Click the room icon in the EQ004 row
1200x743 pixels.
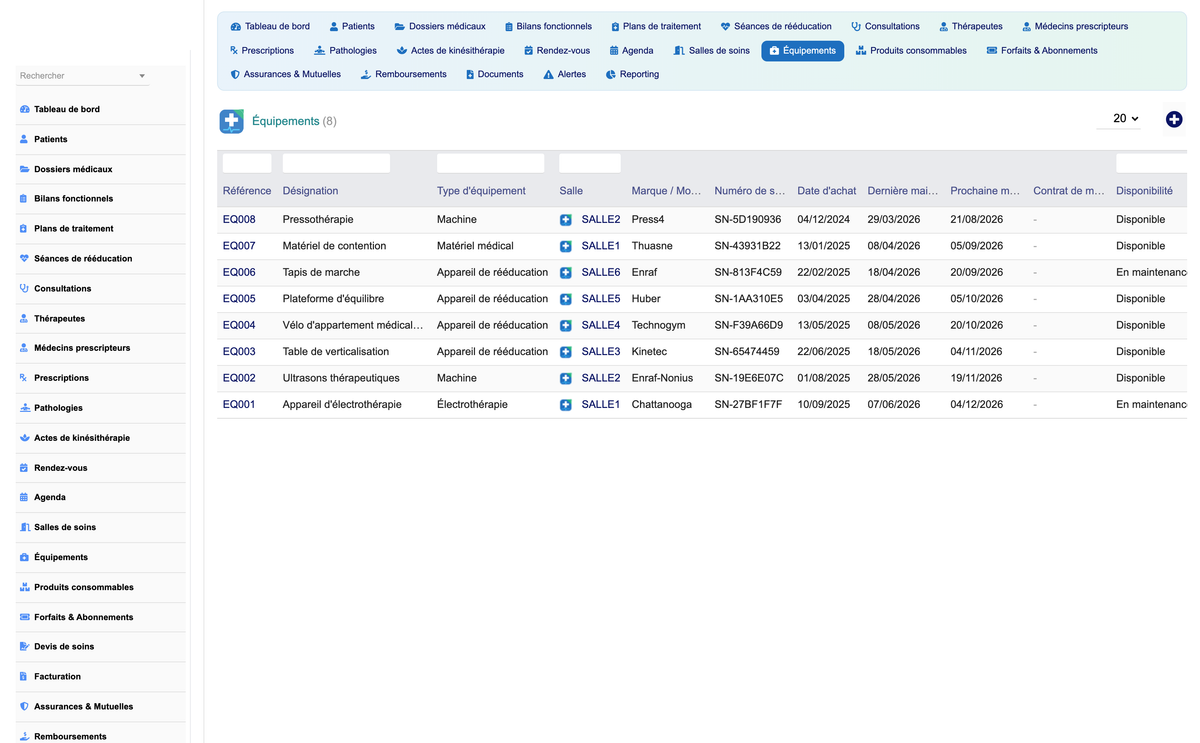point(566,326)
